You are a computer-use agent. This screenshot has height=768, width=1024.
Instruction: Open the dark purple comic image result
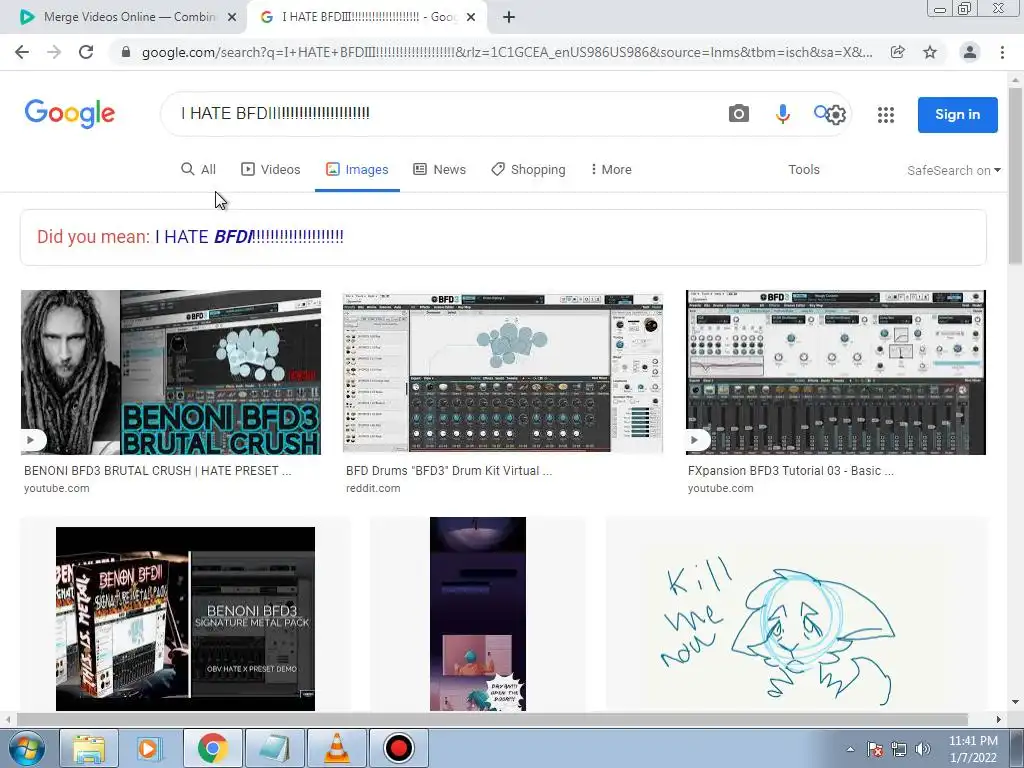[x=478, y=614]
